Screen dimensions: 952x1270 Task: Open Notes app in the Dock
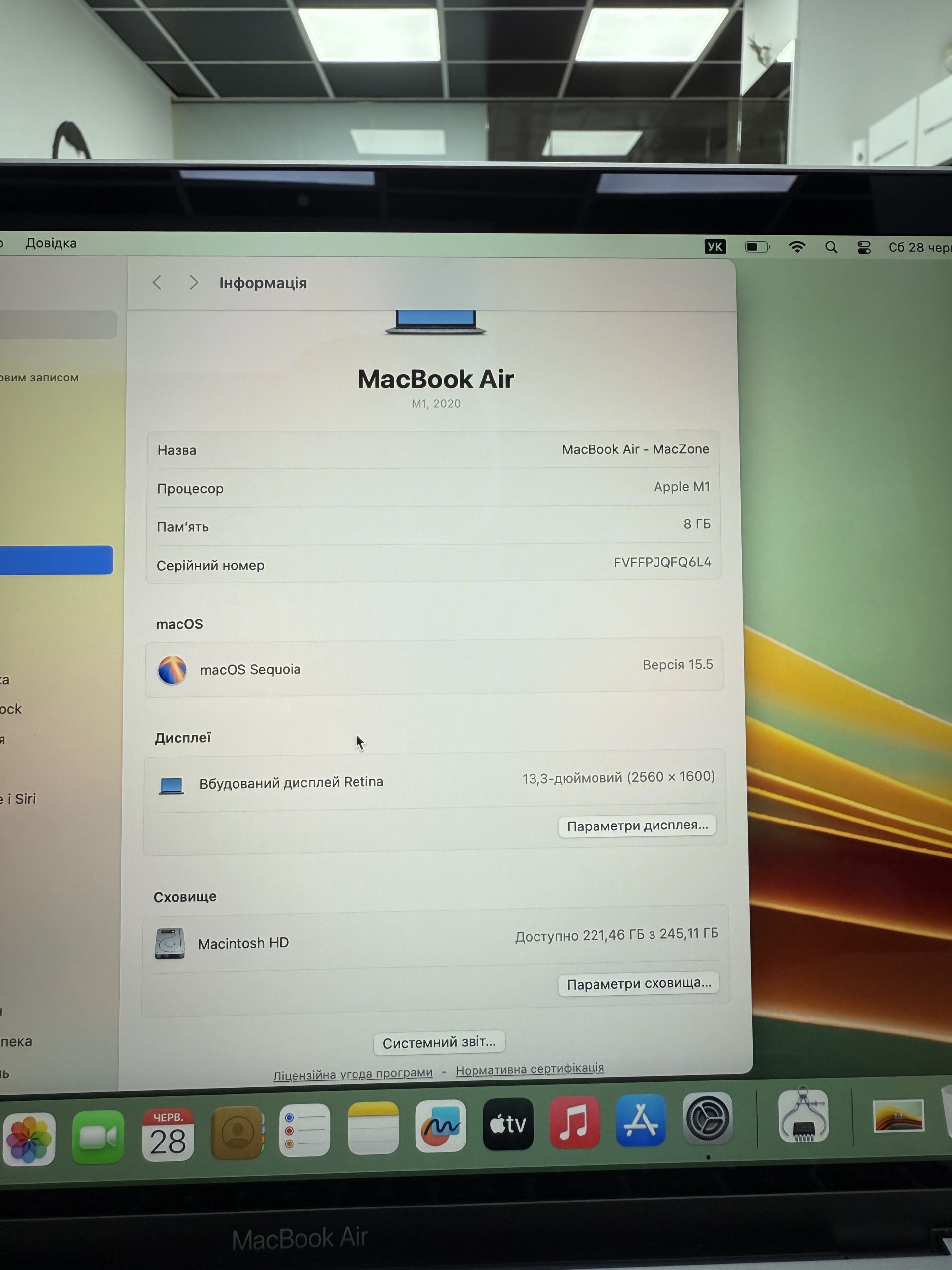(373, 1128)
